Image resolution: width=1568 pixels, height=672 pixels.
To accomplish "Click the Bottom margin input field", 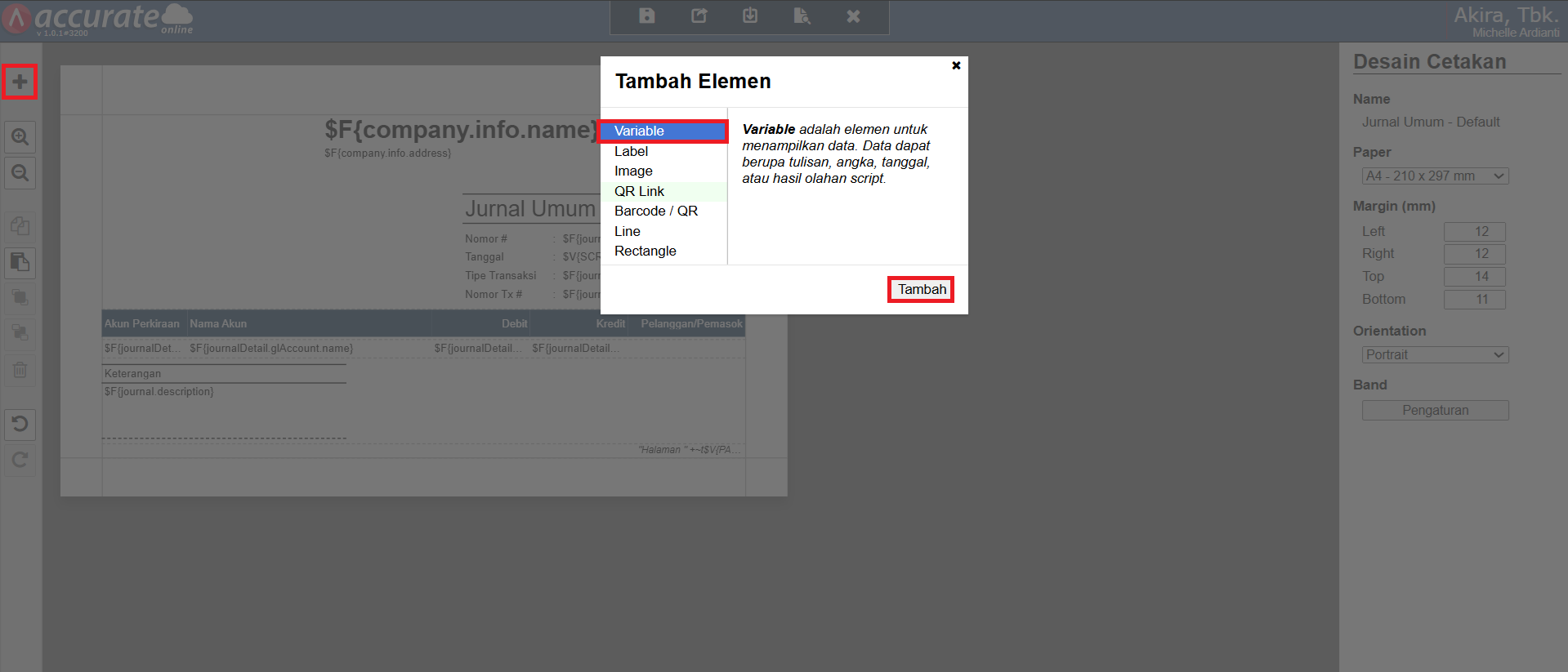I will pos(1474,300).
